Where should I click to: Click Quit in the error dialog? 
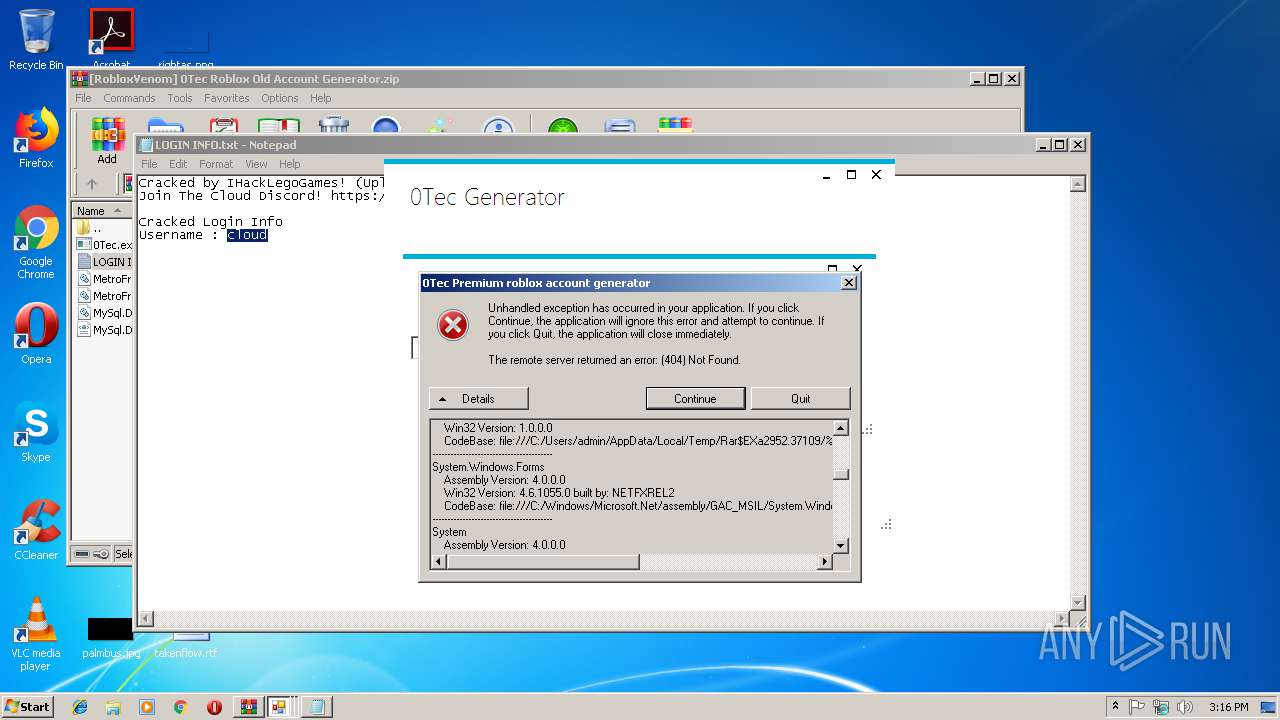click(x=800, y=398)
